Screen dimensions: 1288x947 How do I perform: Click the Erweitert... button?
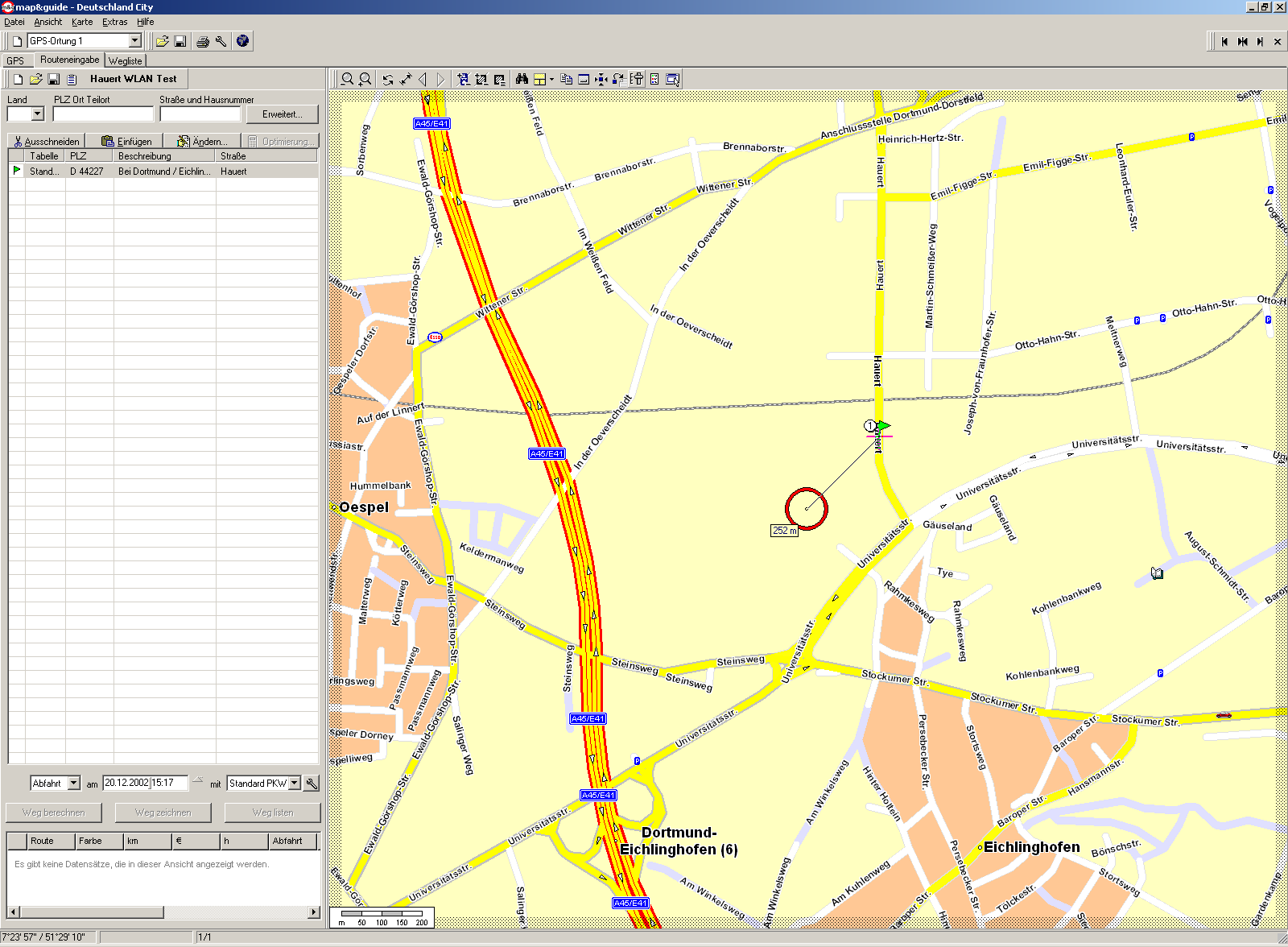[x=283, y=114]
